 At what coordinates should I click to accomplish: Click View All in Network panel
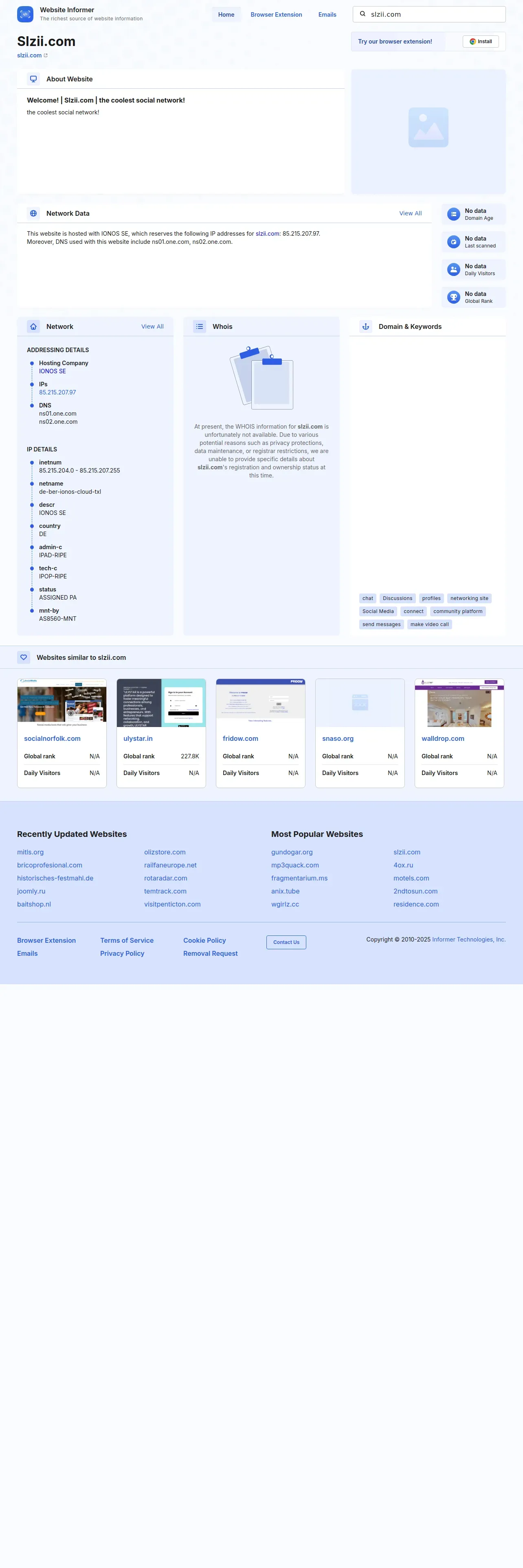click(x=152, y=327)
